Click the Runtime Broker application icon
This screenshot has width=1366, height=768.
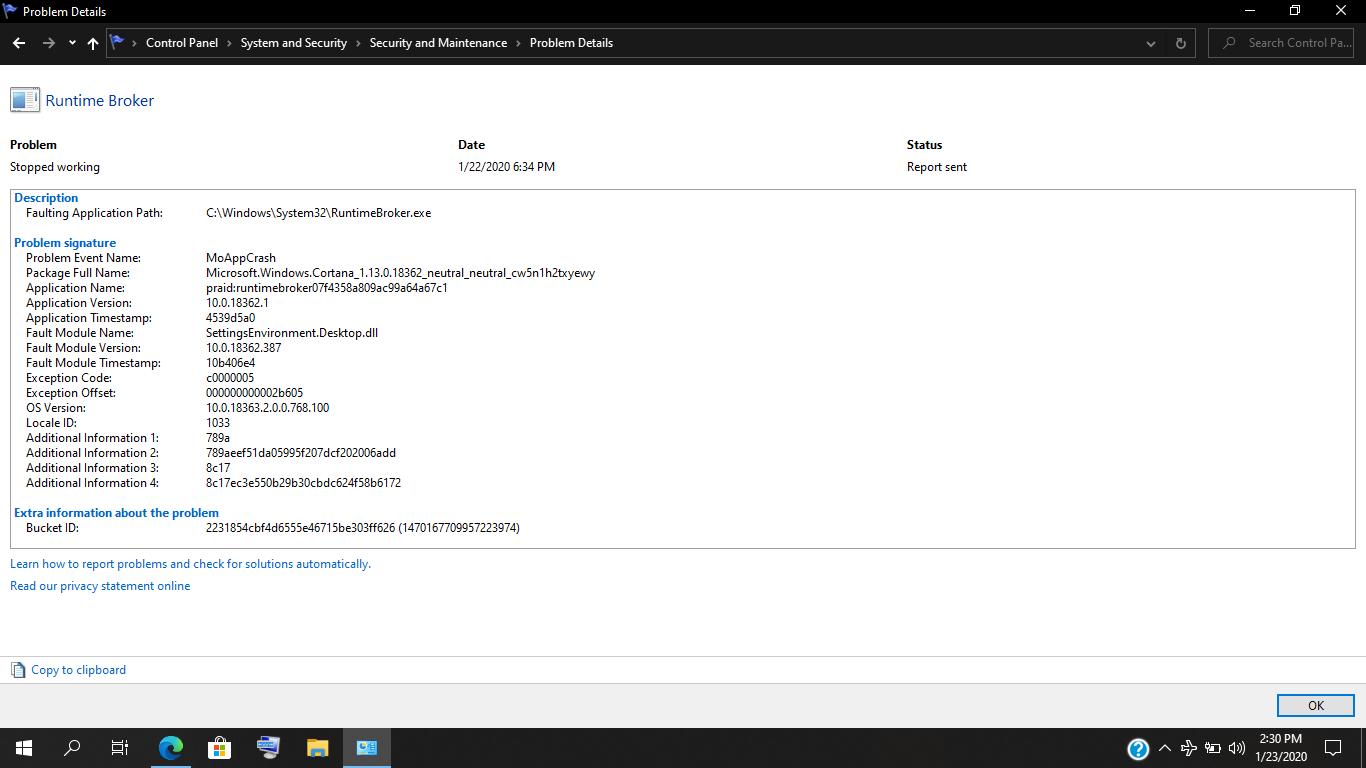click(x=25, y=100)
